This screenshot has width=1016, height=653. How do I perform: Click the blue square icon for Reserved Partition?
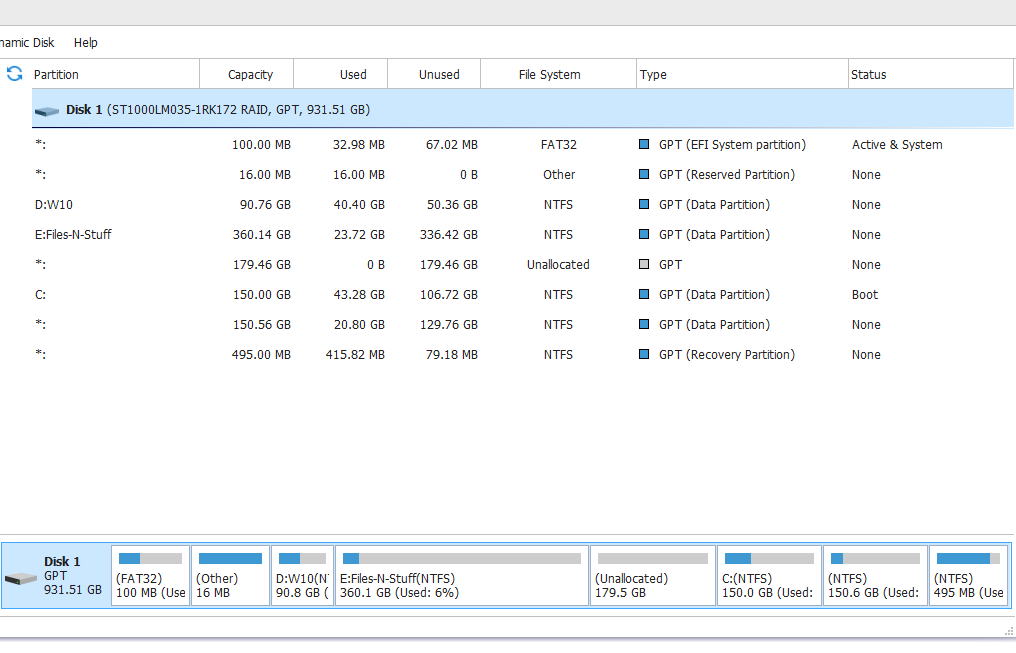[x=644, y=175]
